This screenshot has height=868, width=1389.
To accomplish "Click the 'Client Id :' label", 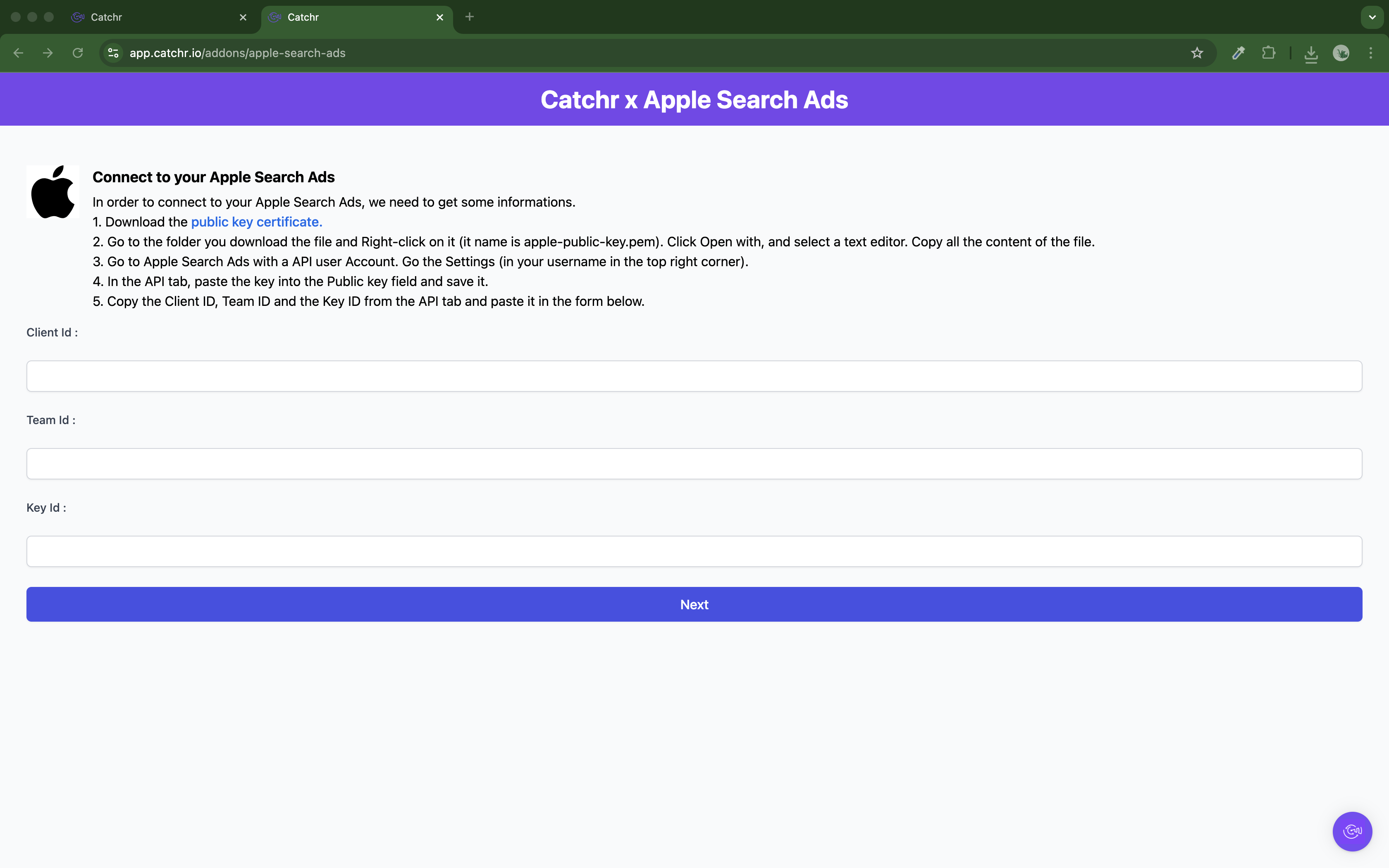I will 52,332.
